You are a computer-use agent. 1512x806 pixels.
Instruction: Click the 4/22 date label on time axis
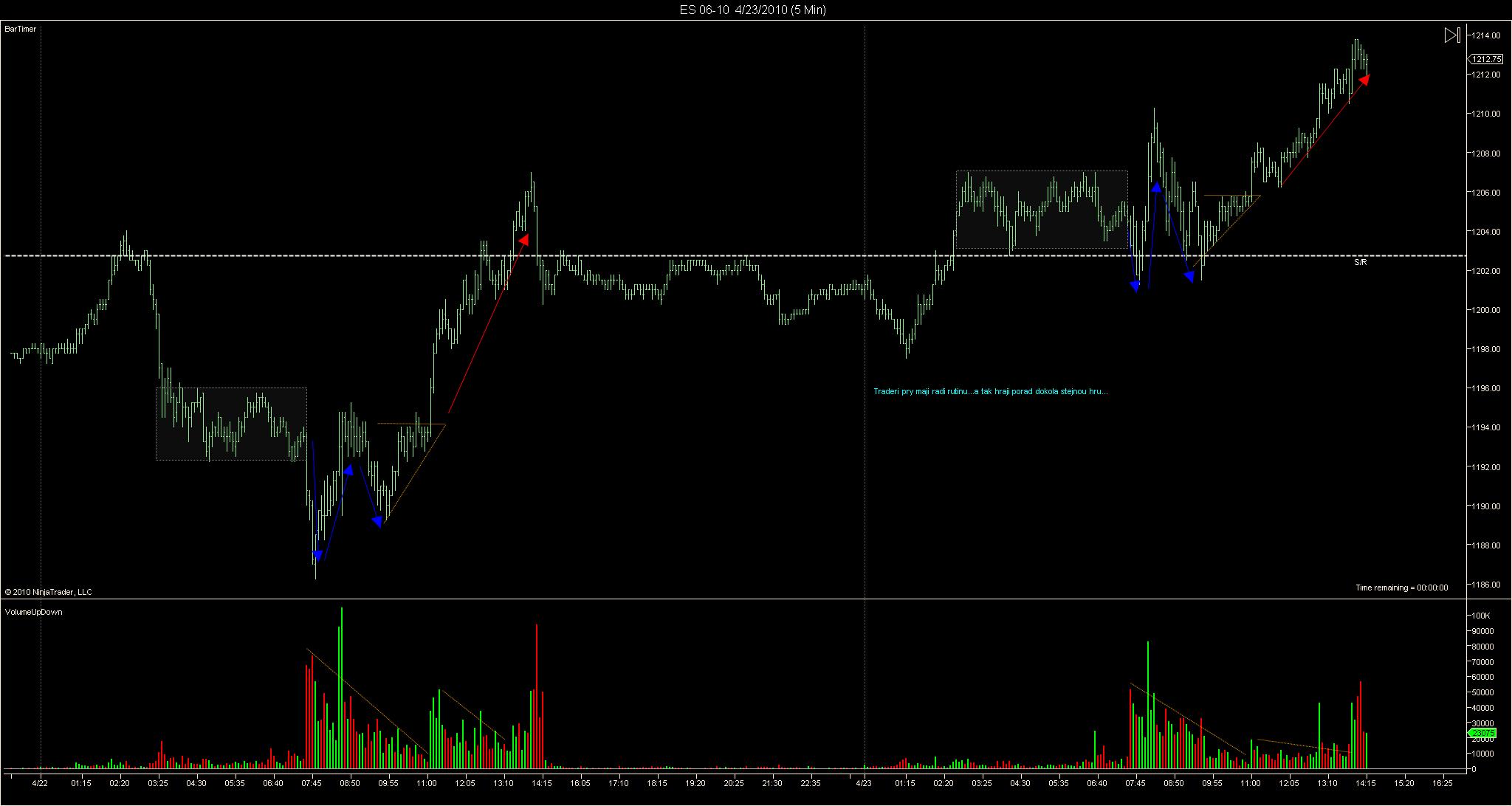(41, 783)
